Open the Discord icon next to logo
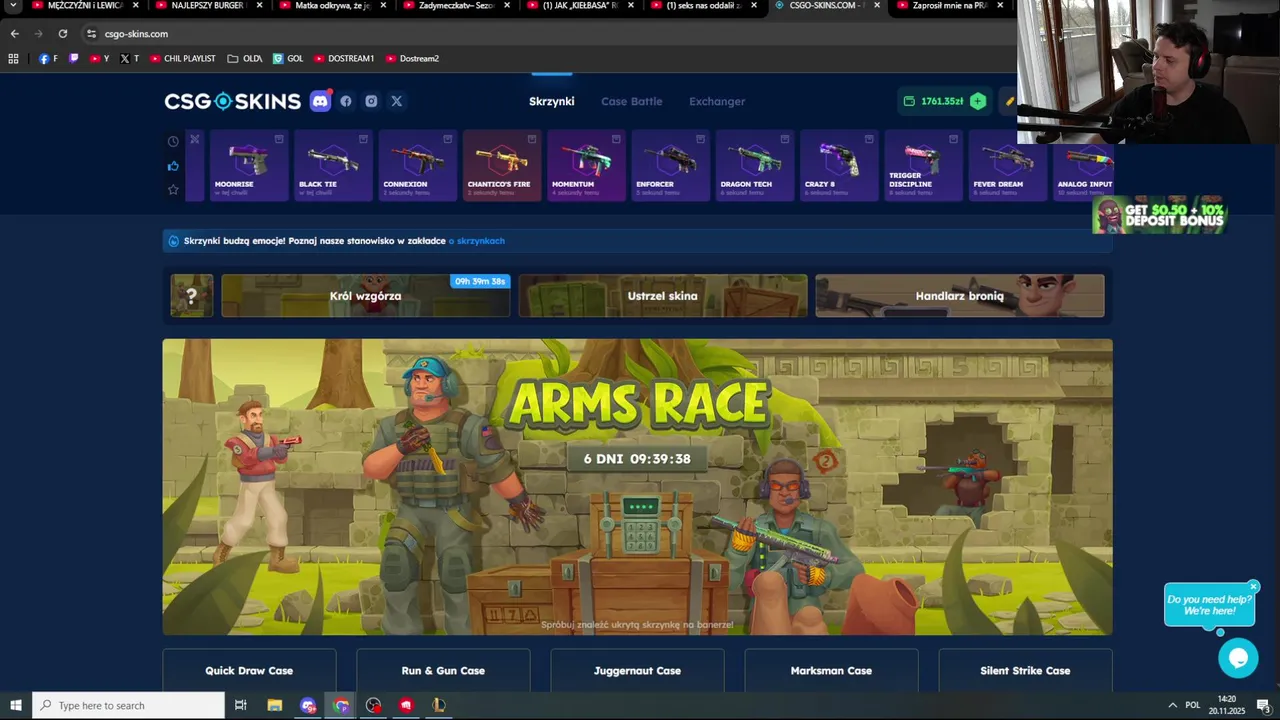This screenshot has width=1280, height=720. click(x=320, y=101)
